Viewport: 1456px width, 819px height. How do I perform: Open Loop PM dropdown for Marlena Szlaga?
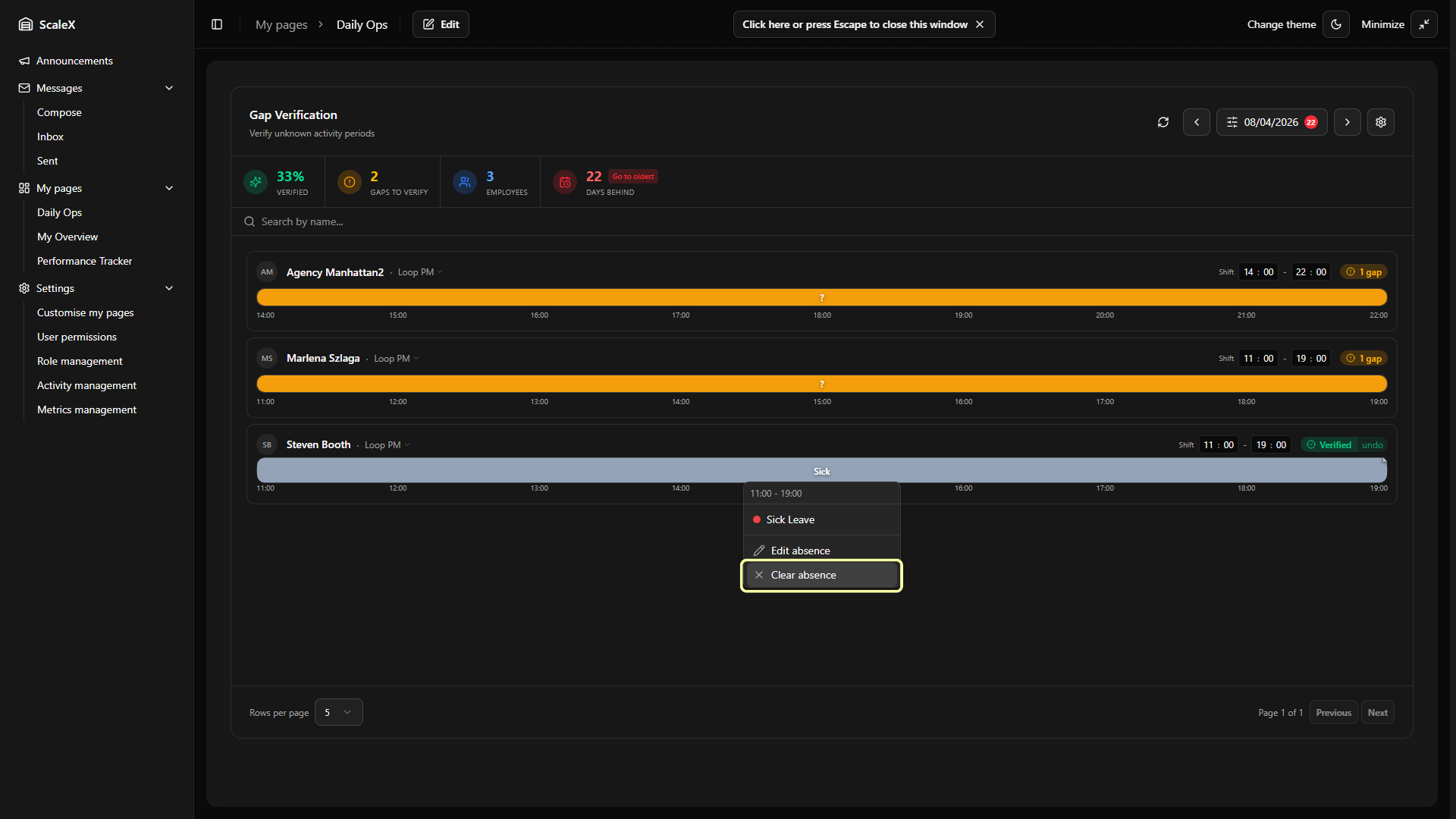396,359
